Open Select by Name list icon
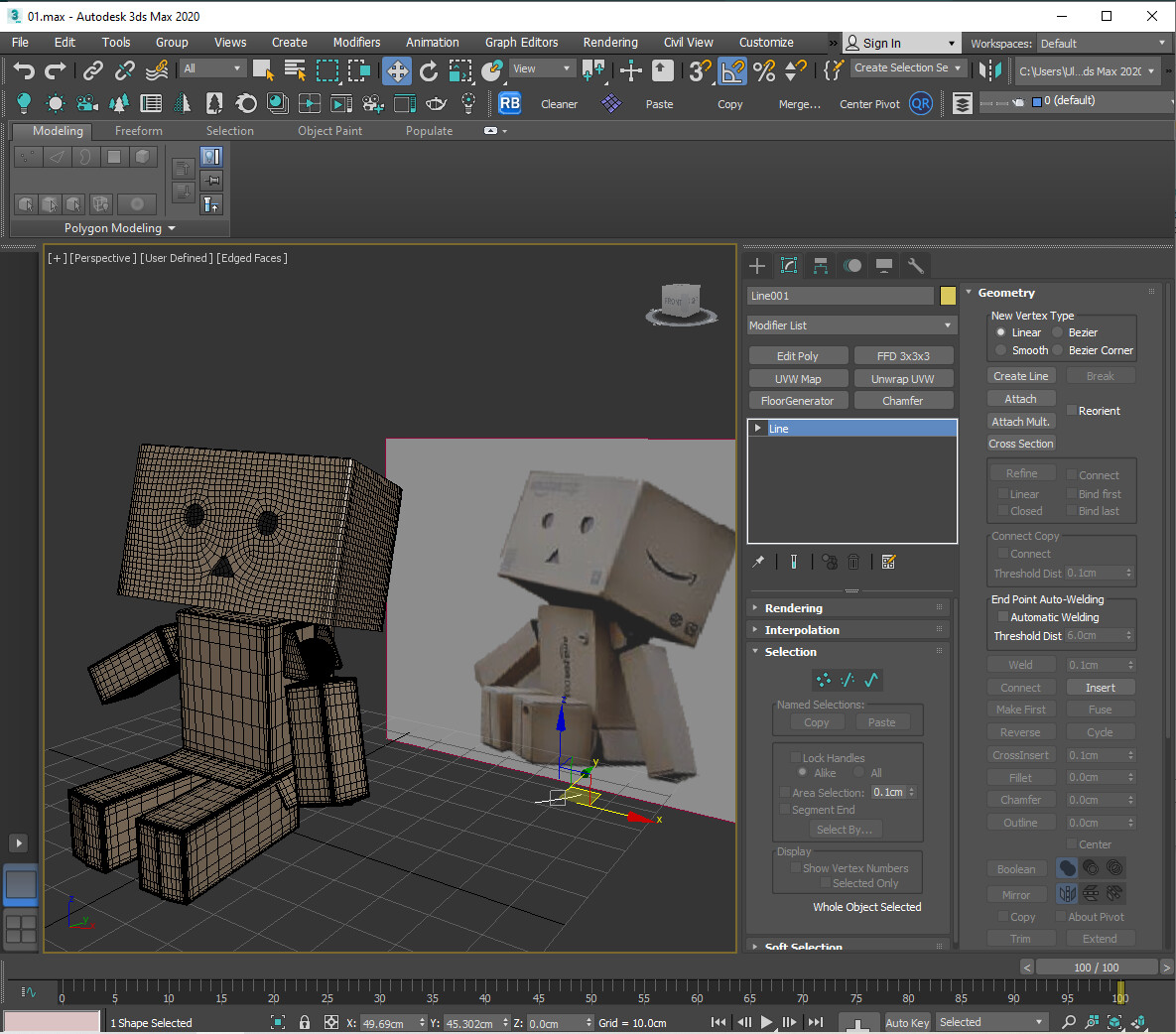 coord(296,70)
